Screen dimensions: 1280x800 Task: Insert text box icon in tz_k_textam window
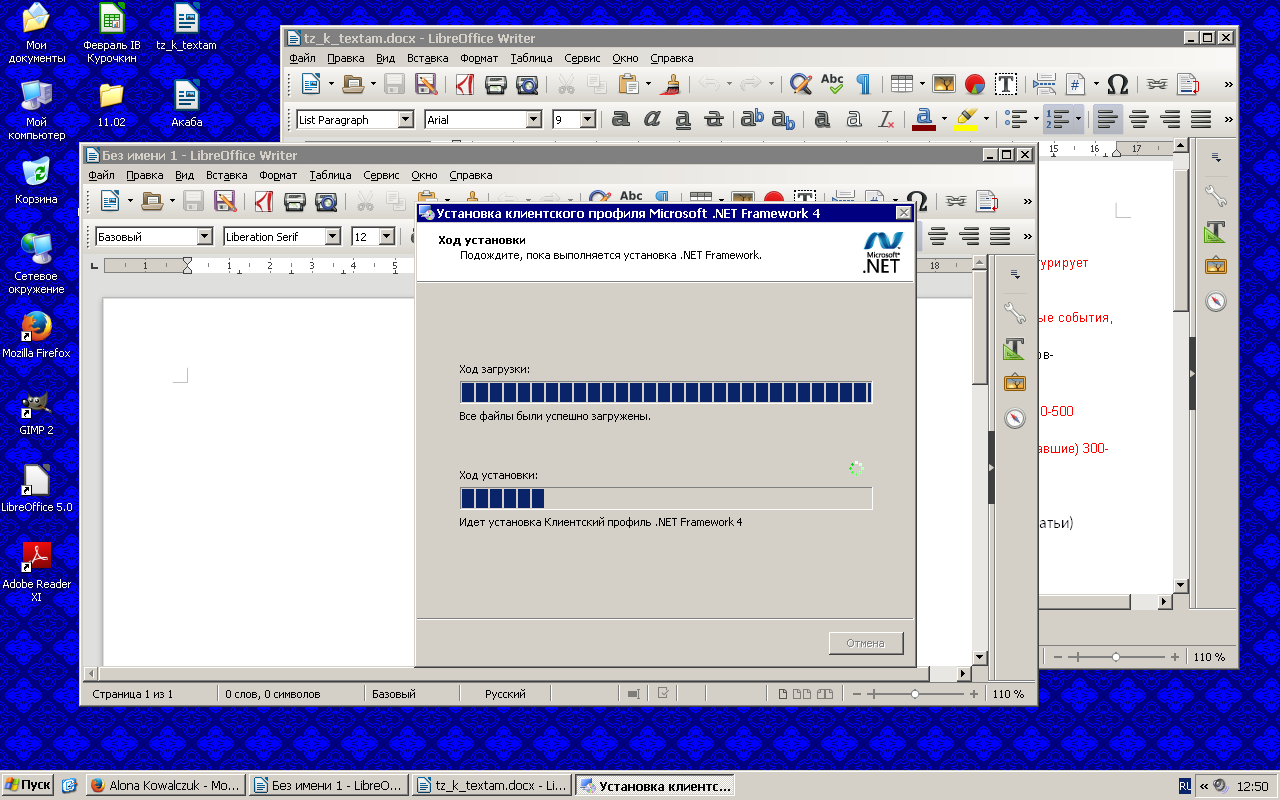(x=1006, y=84)
